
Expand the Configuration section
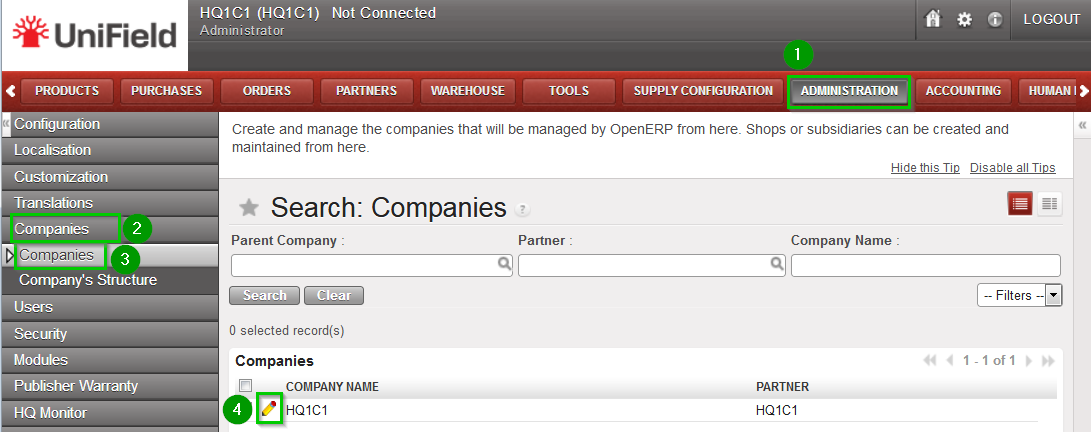click(110, 124)
